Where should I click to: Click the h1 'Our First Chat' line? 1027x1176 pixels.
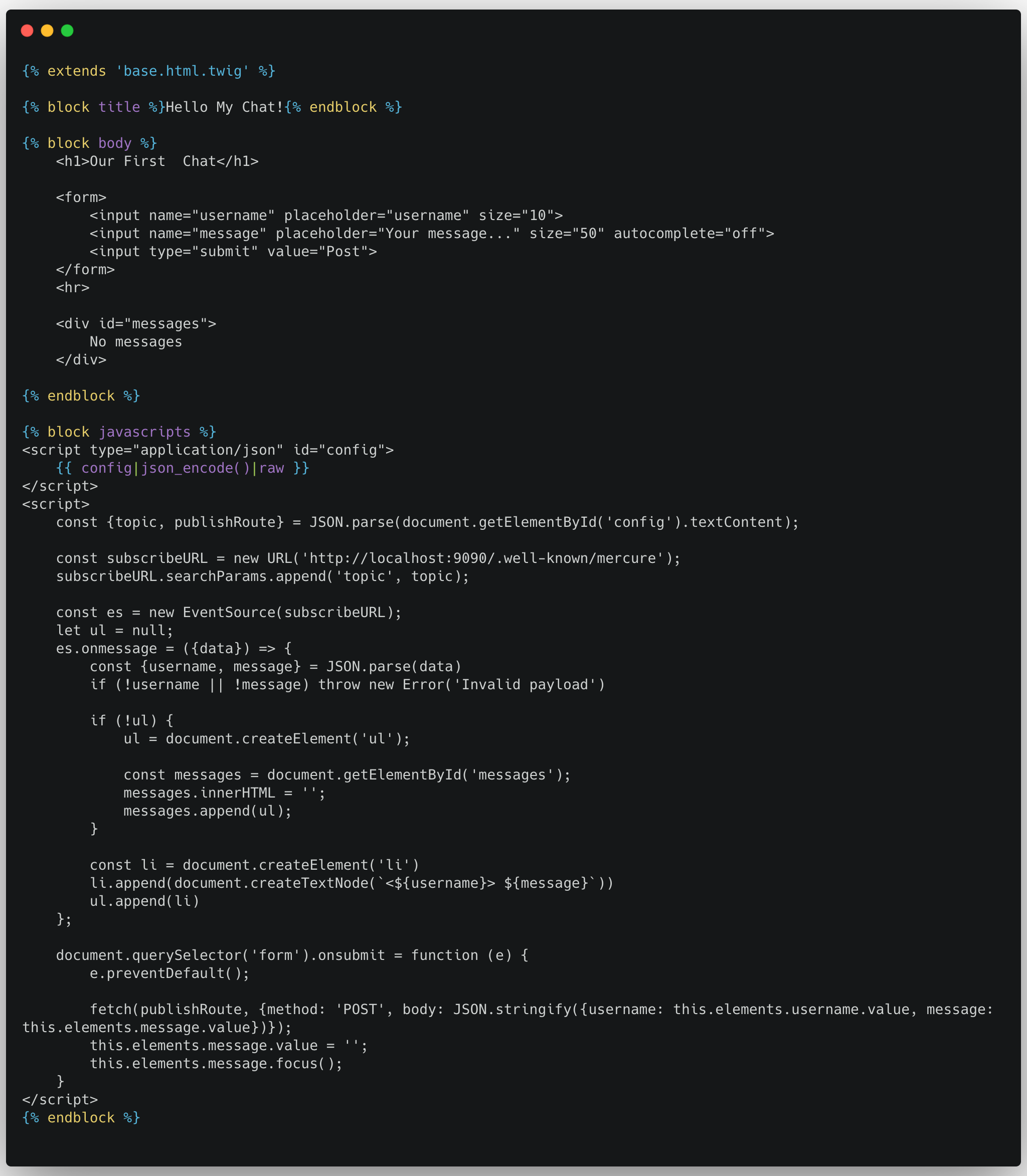pyautogui.click(x=157, y=161)
